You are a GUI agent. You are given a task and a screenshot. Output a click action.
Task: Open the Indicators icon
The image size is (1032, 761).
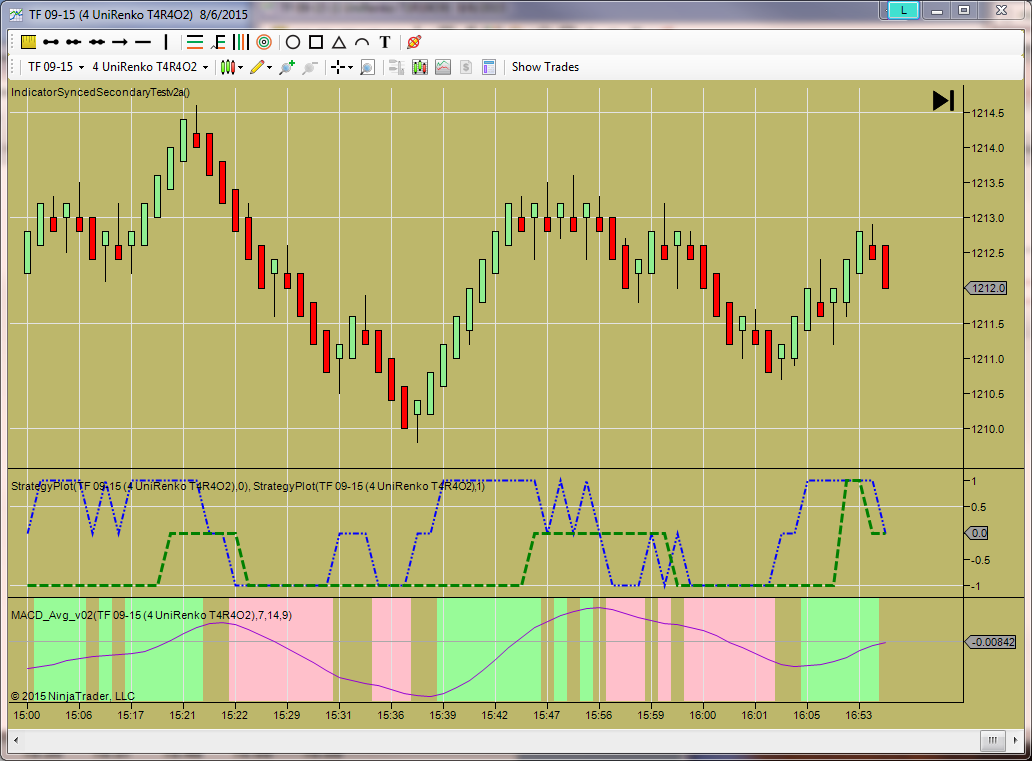(x=443, y=66)
